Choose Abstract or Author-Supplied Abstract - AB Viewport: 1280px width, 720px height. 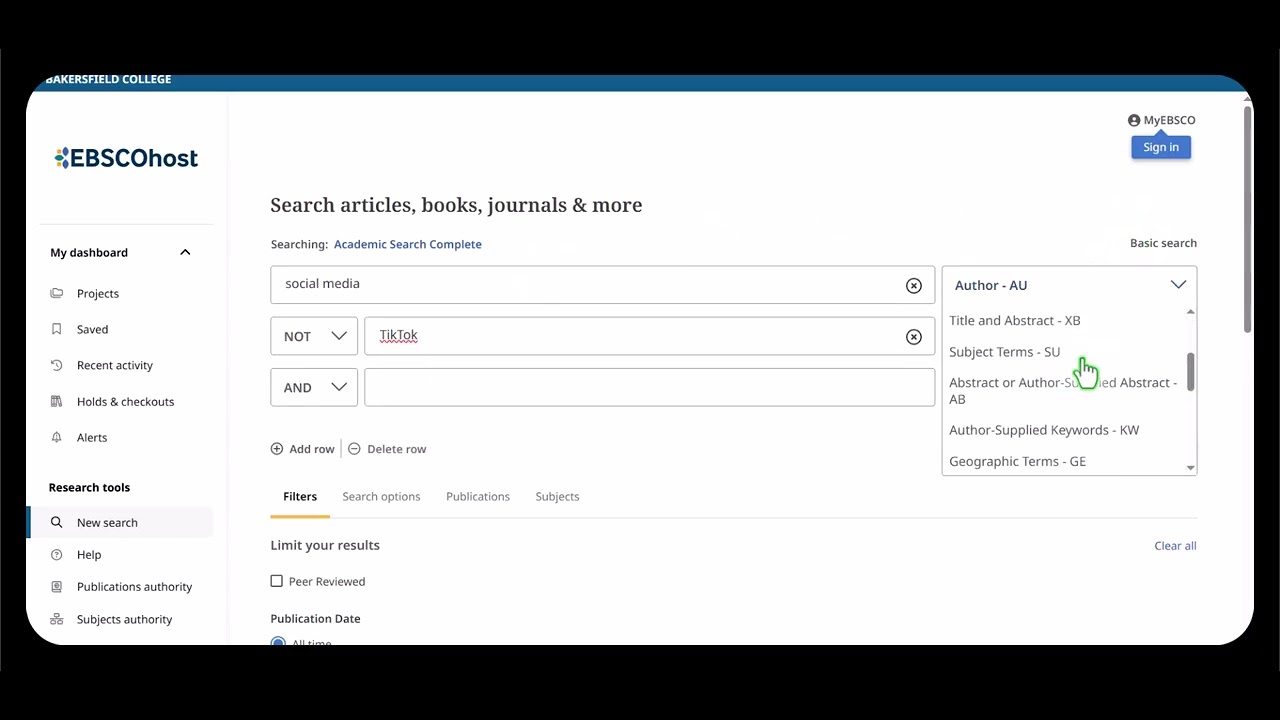pyautogui.click(x=1063, y=391)
